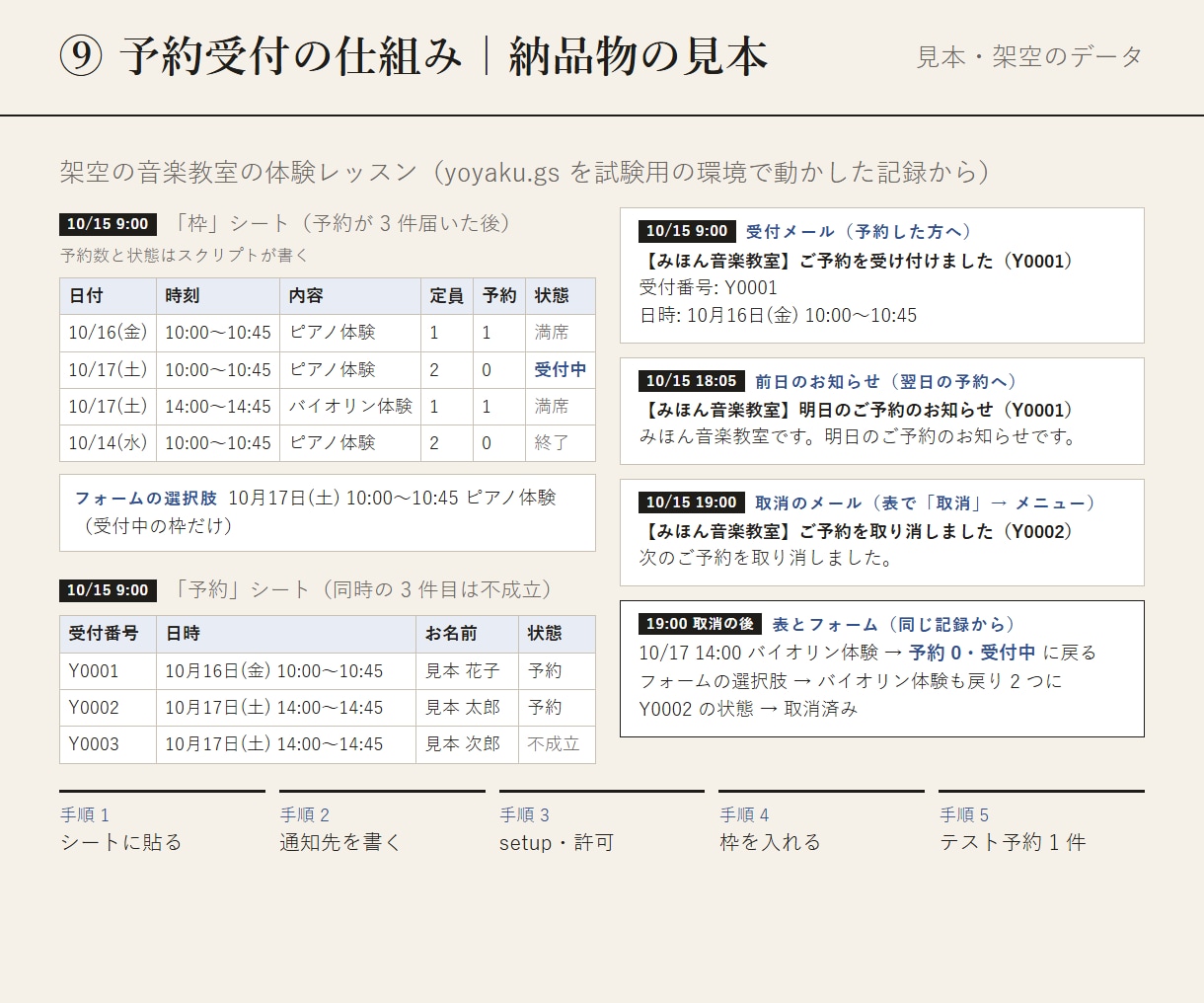Select the 定員 column header

447,296
